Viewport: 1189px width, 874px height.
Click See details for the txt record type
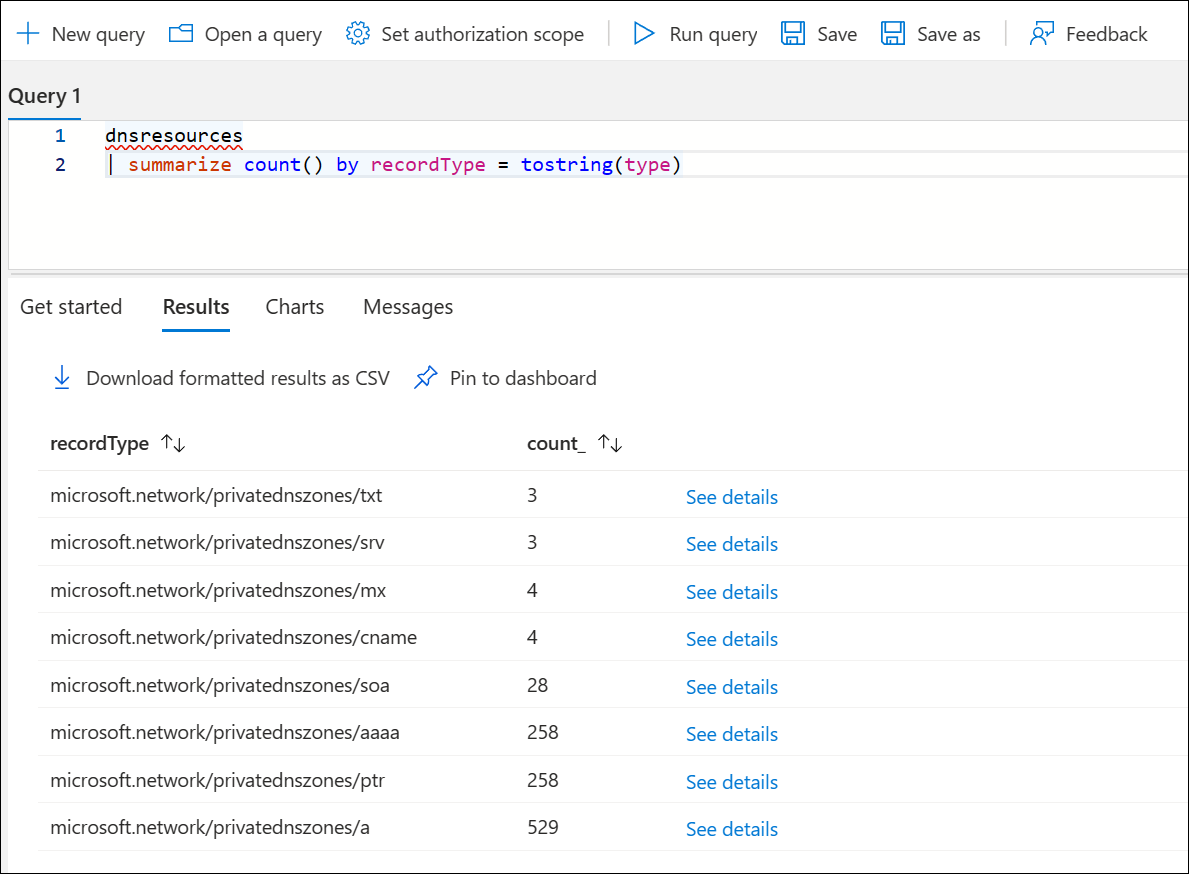point(731,497)
